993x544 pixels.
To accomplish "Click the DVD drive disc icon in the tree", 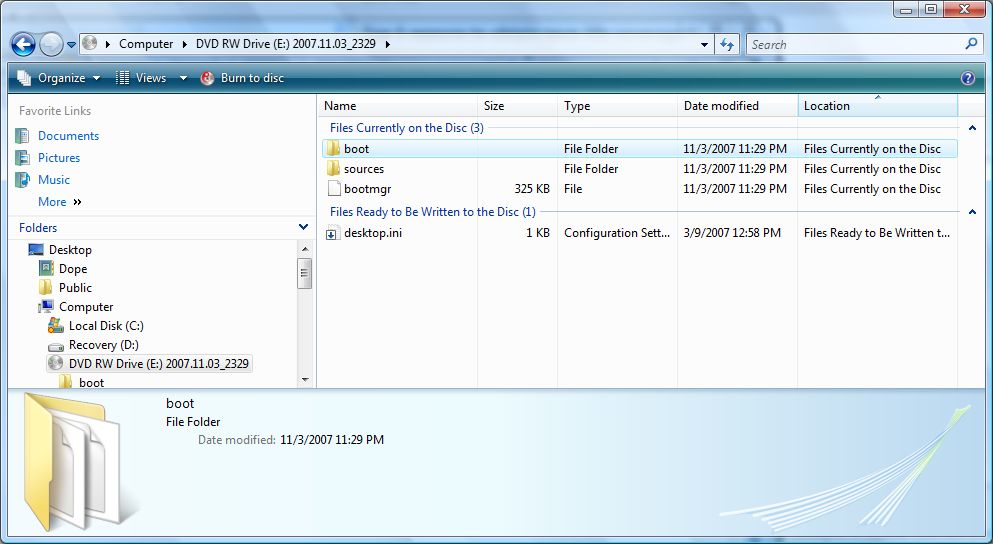I will [x=56, y=364].
